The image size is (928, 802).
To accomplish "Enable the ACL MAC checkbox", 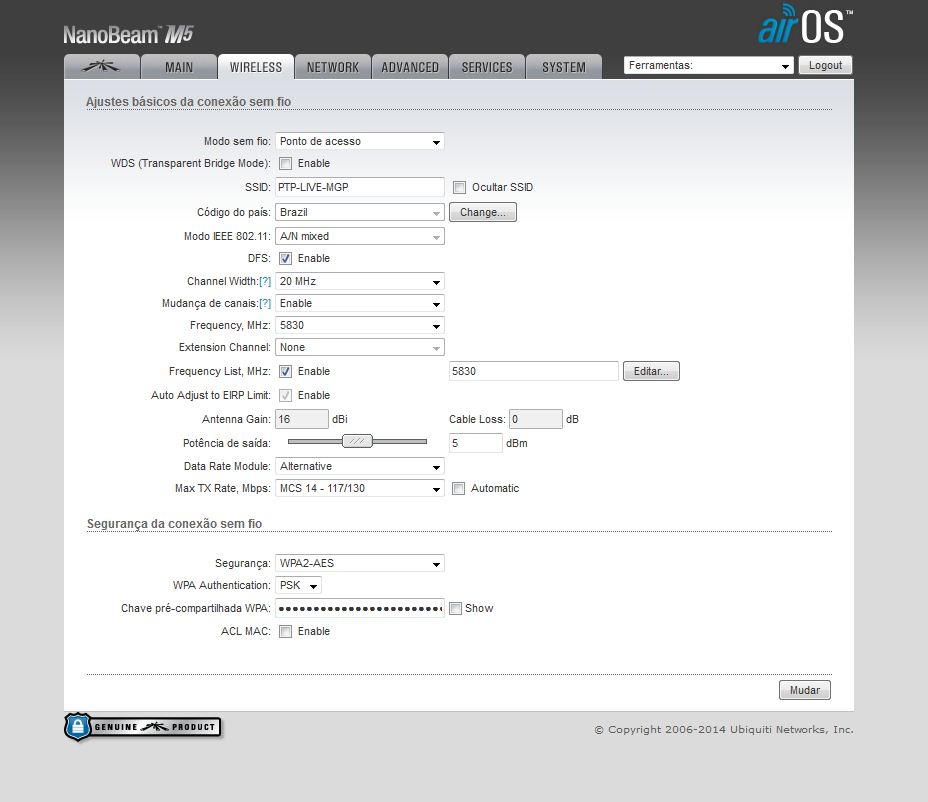I will 285,632.
